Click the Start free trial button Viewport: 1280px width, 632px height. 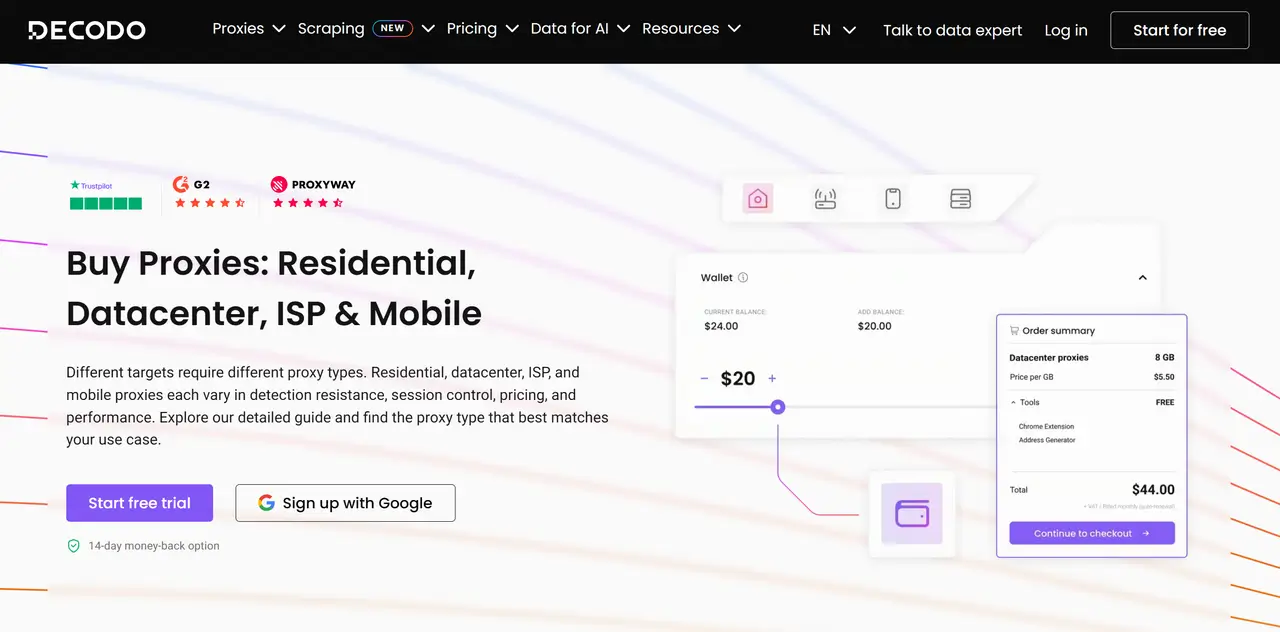(139, 503)
